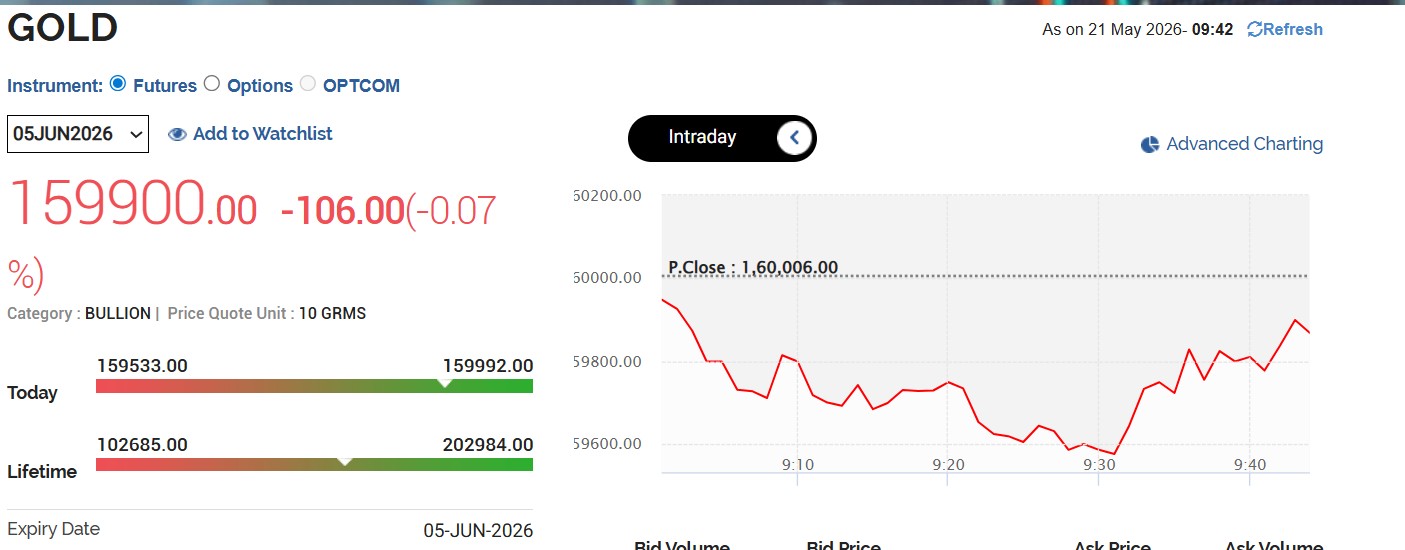Click the Intraday chart mode label
This screenshot has height=550, width=1405.
click(x=702, y=137)
